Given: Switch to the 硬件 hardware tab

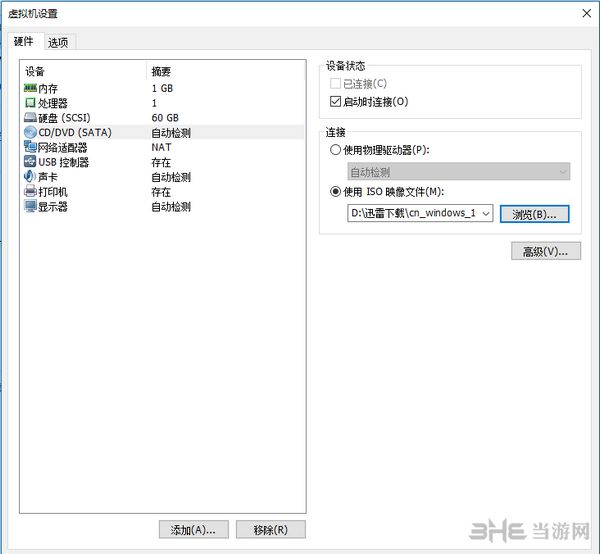Looking at the screenshot, I should coord(24,41).
